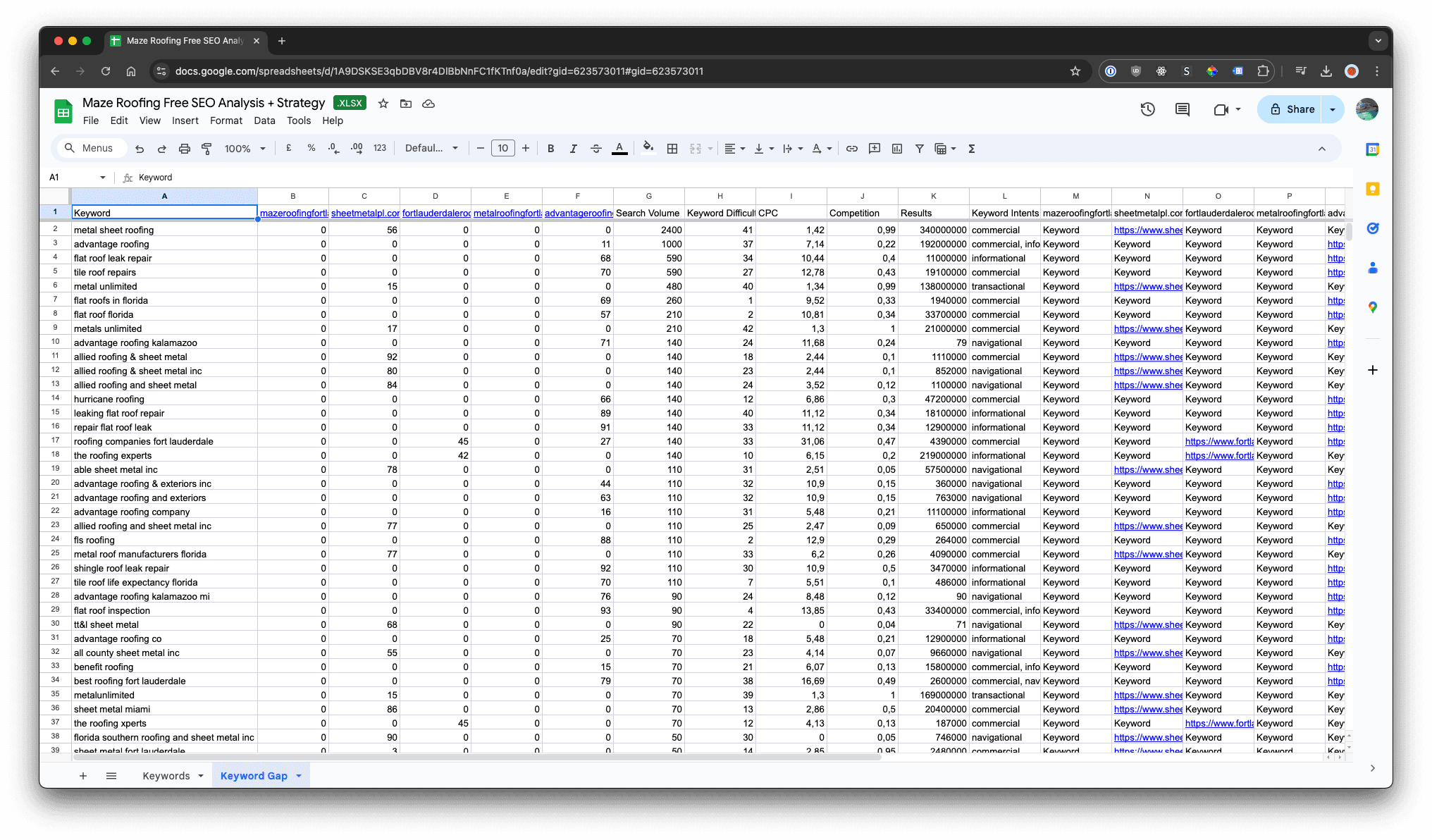Open text rotation dropdown
This screenshot has width=1432, height=840.
[x=821, y=149]
